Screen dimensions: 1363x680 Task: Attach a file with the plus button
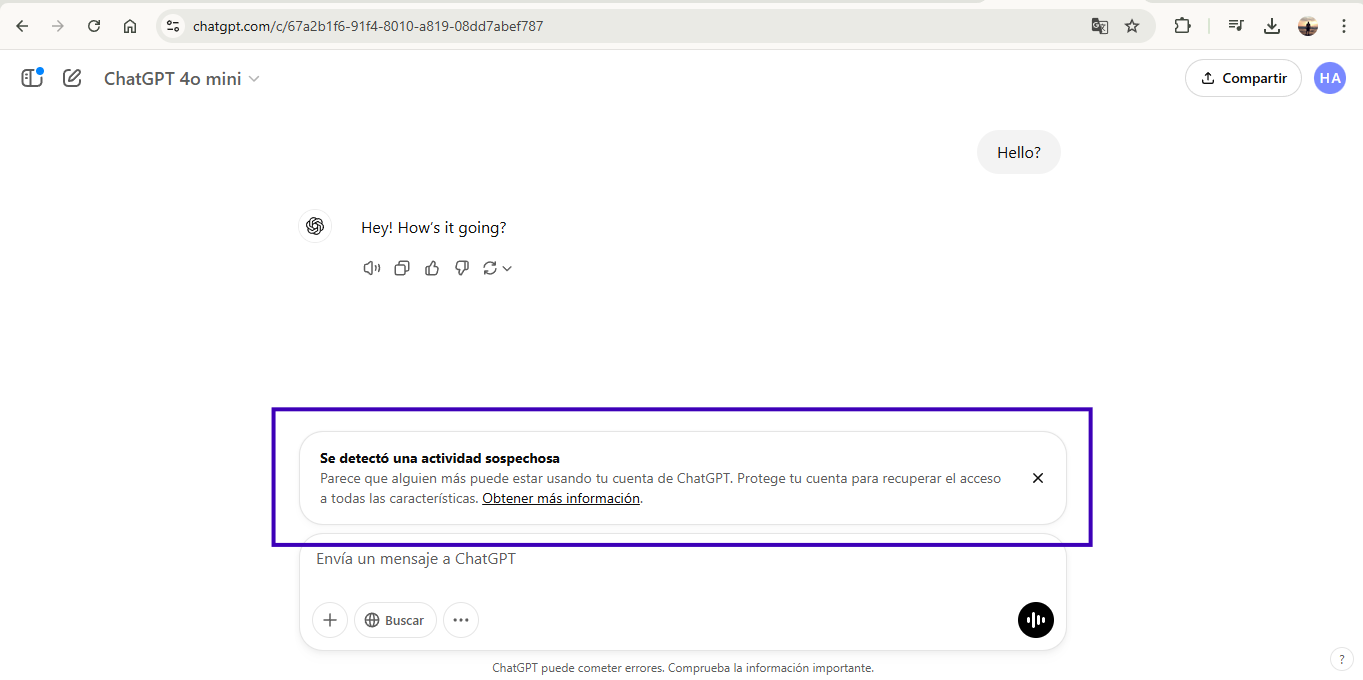[x=330, y=620]
